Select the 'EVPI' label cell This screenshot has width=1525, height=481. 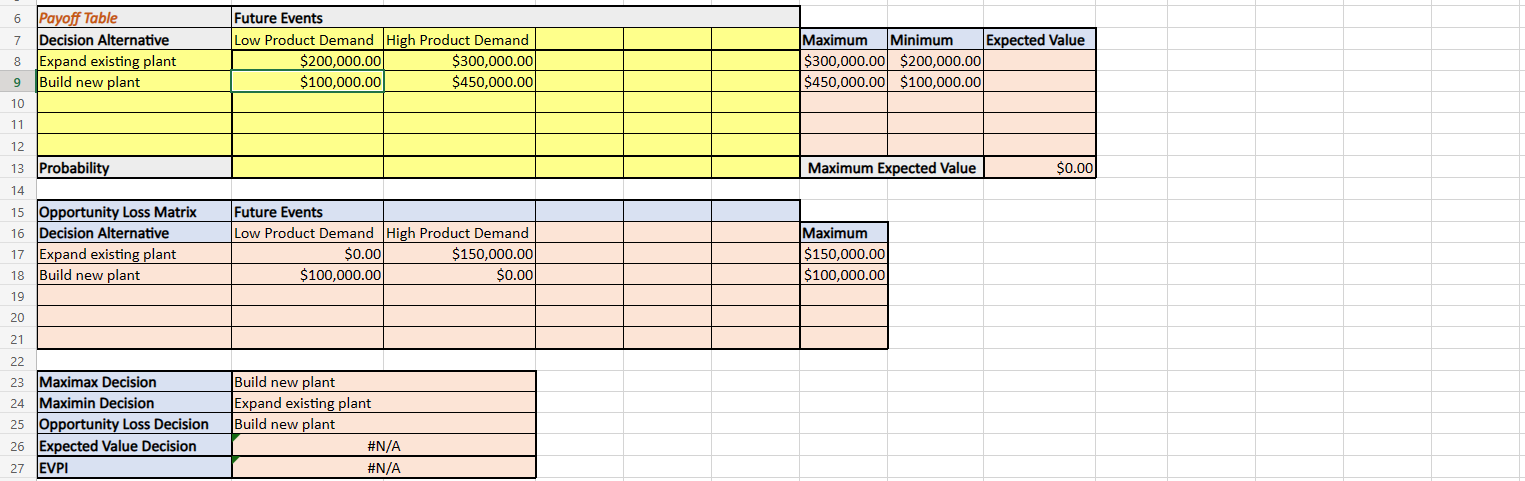pos(134,467)
